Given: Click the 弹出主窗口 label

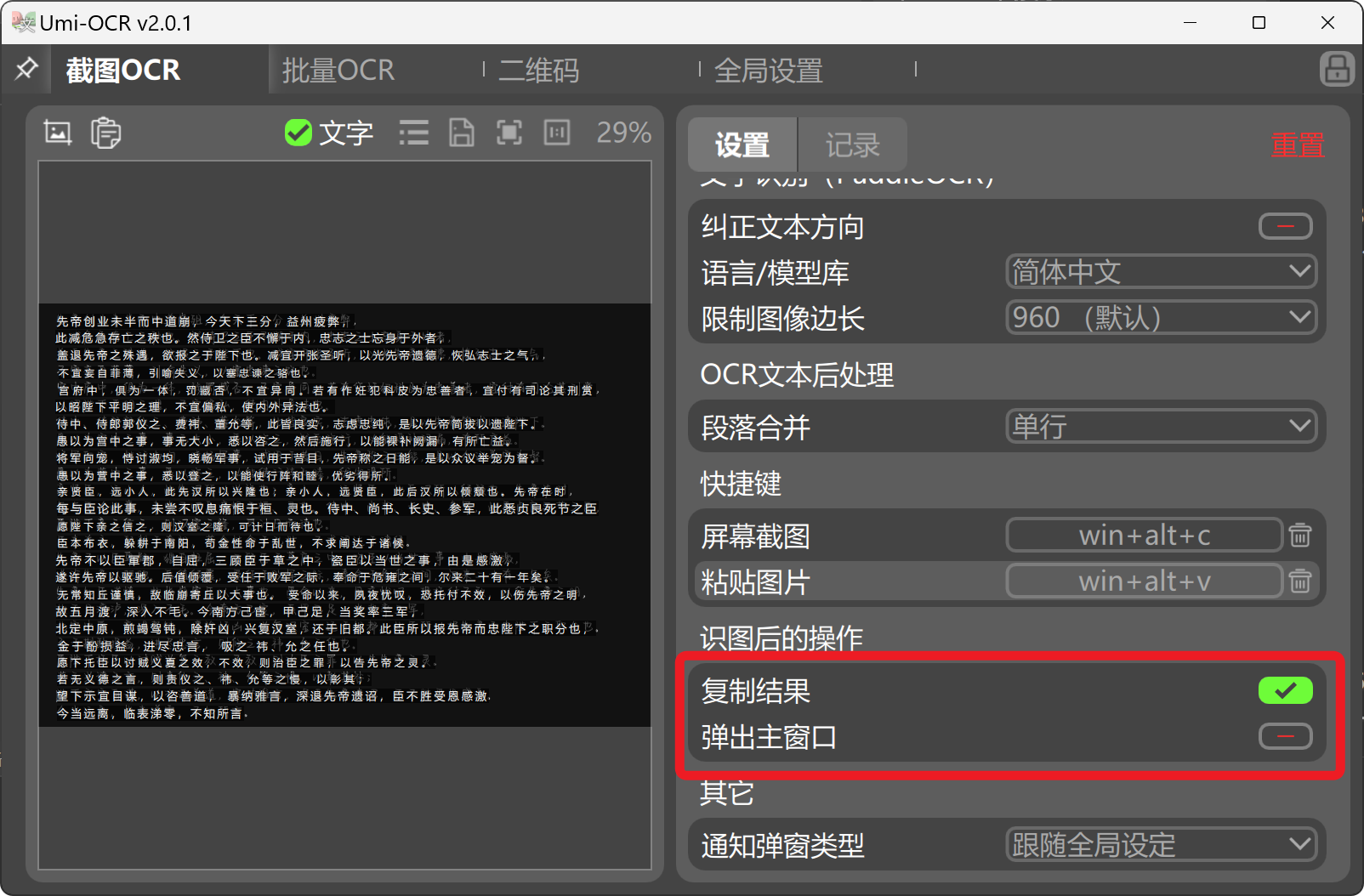Looking at the screenshot, I should tap(769, 737).
